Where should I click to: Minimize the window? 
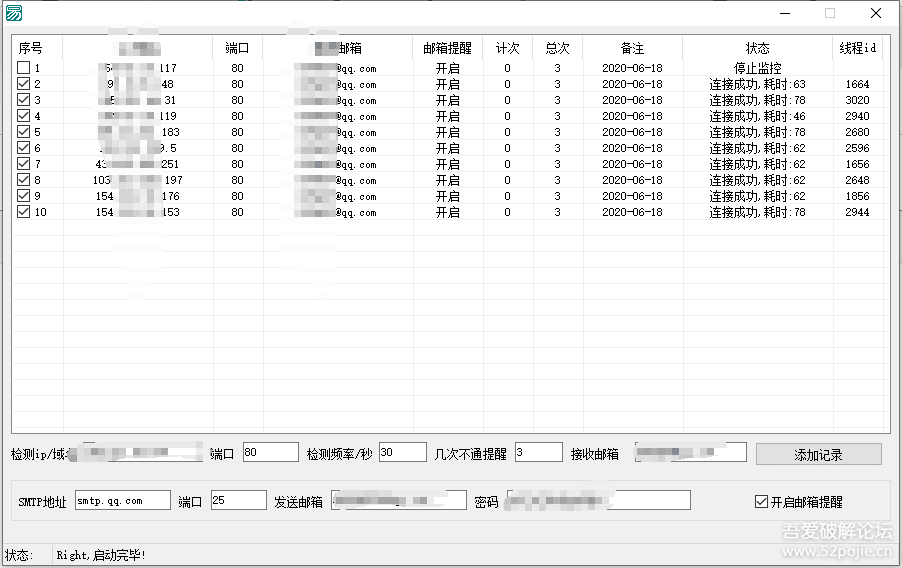click(x=785, y=13)
